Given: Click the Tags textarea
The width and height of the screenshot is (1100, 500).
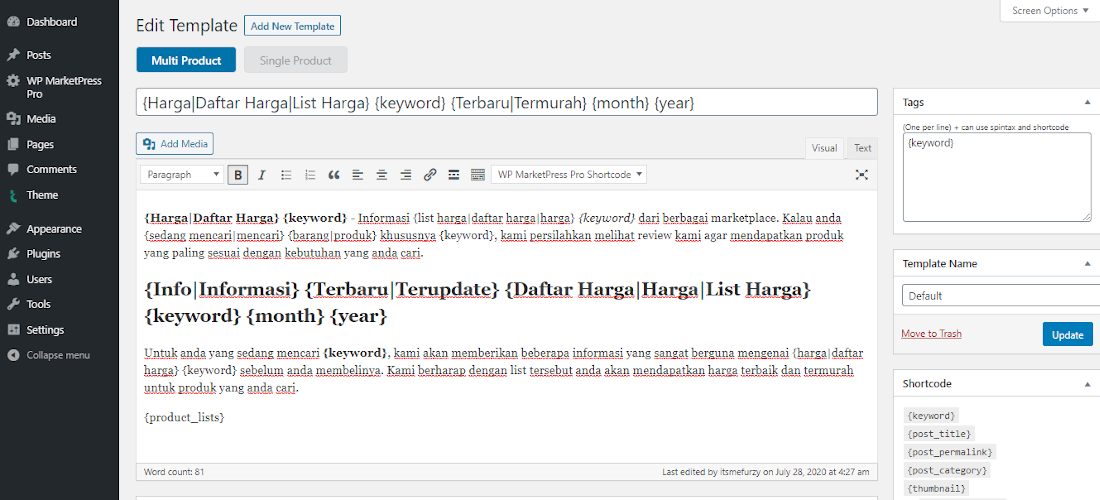Looking at the screenshot, I should tap(997, 177).
